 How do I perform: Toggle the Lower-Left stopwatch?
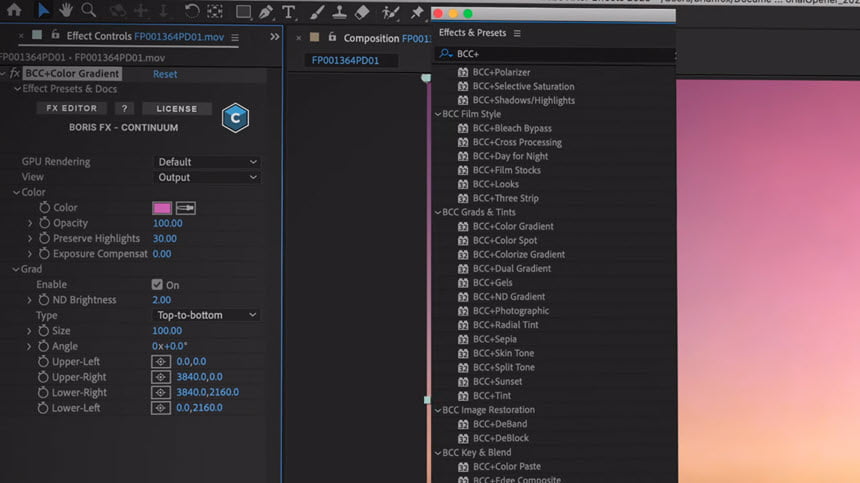point(43,407)
